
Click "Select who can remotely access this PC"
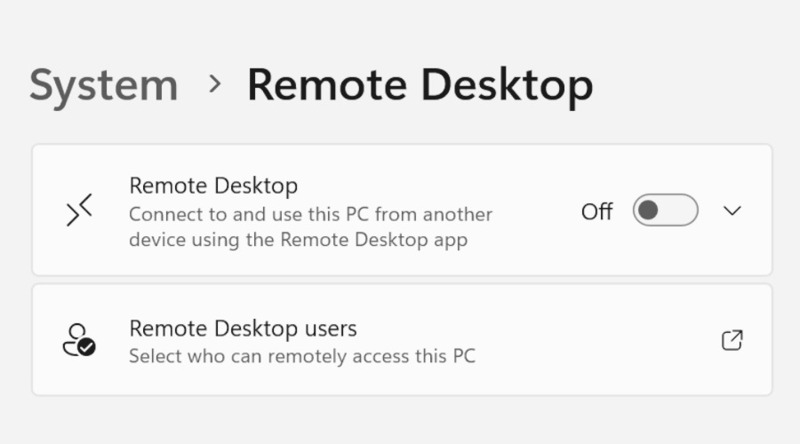(302, 355)
